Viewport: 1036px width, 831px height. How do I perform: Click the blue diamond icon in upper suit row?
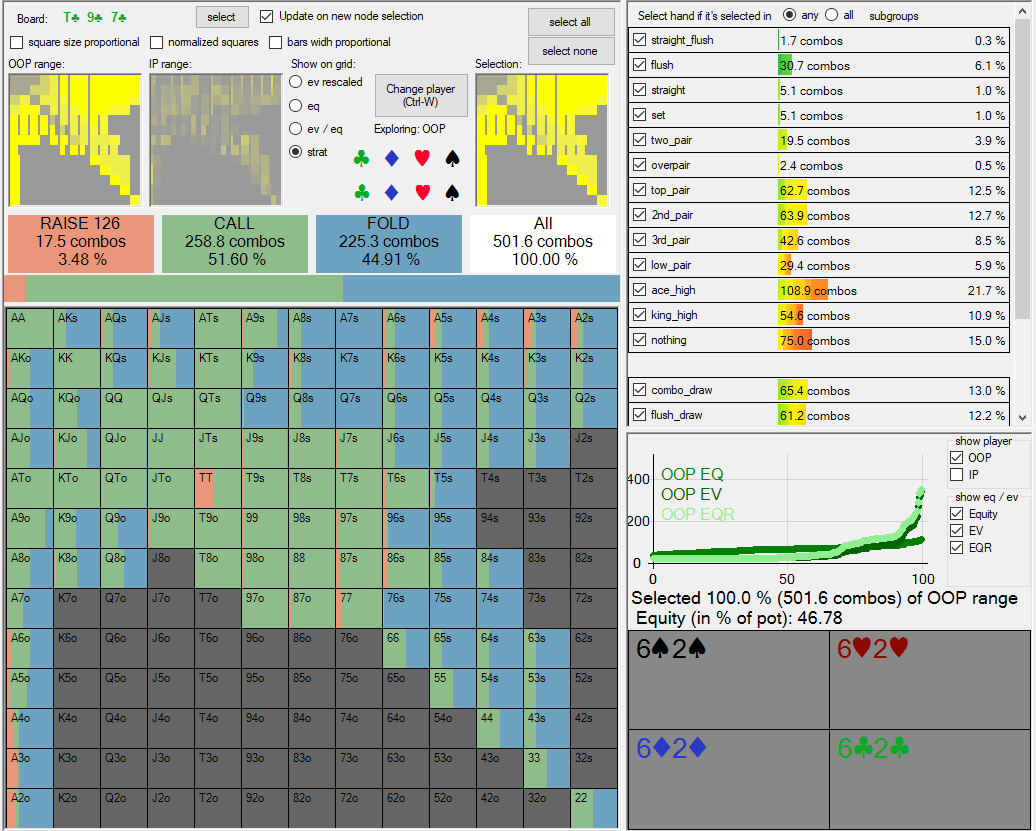click(392, 159)
